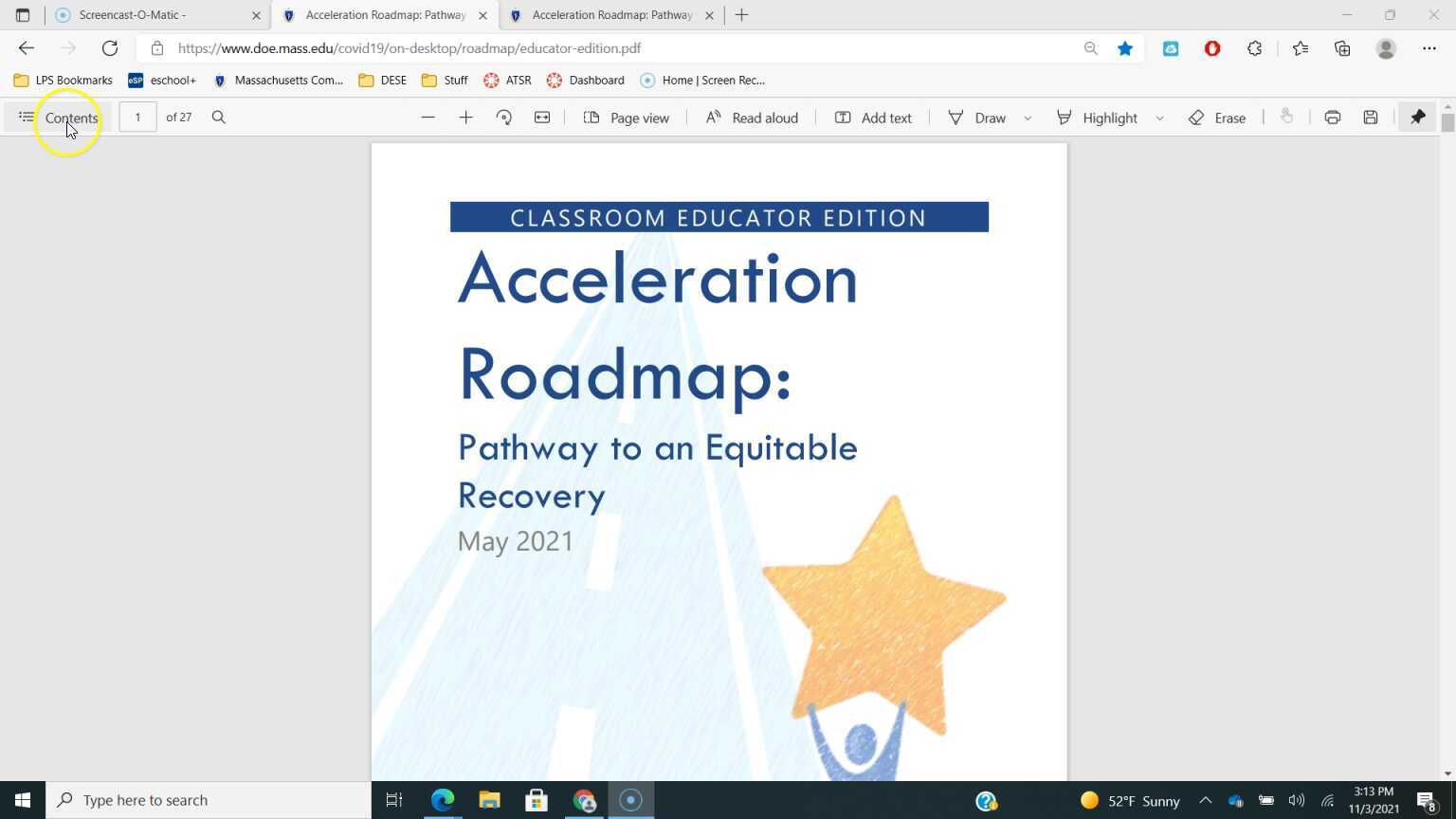Print the Acceleration Roadmap PDF

[x=1332, y=117]
